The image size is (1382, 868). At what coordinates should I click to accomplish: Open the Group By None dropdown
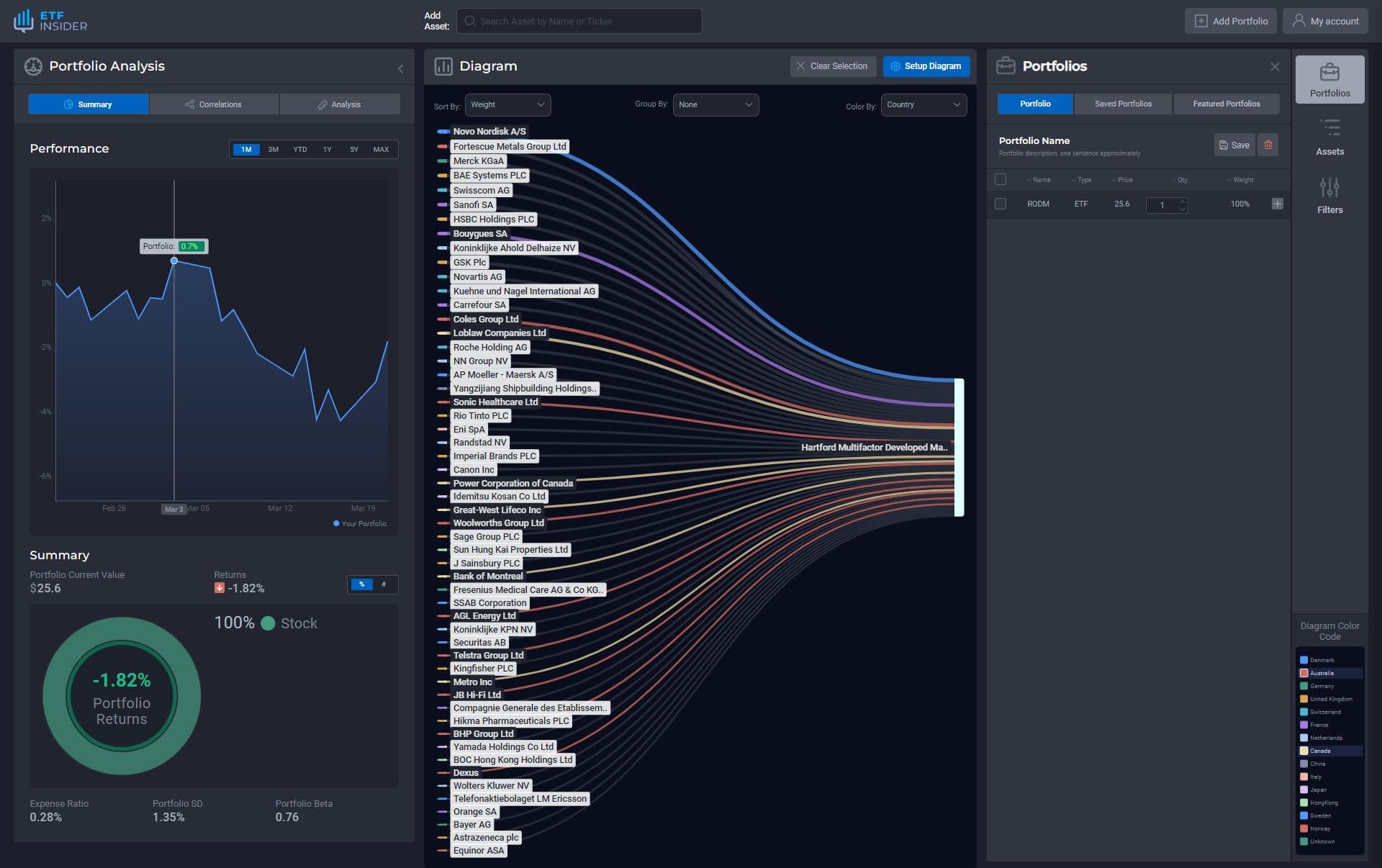(715, 104)
